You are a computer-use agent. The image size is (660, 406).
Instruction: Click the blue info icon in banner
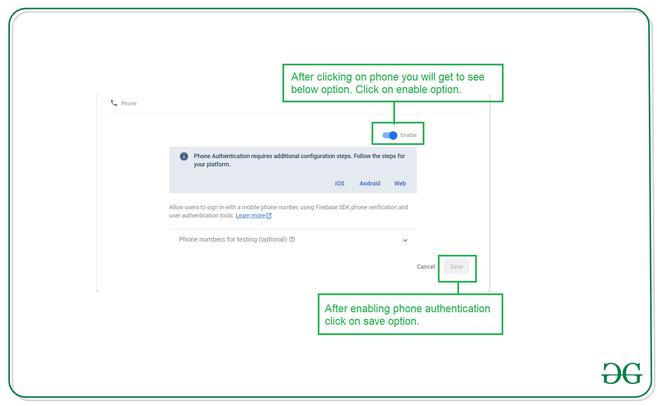184,157
